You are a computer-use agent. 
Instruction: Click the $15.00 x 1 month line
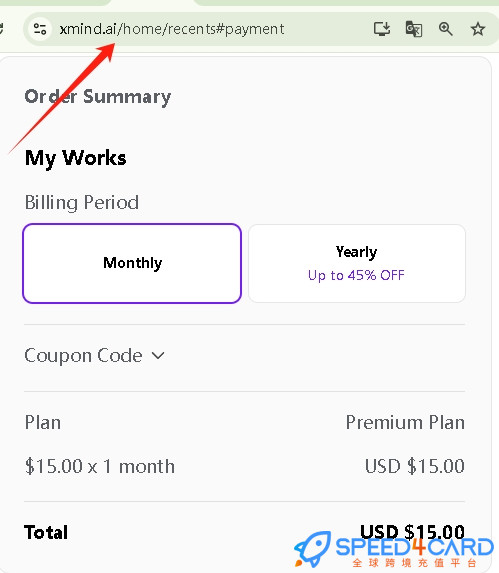tap(100, 467)
